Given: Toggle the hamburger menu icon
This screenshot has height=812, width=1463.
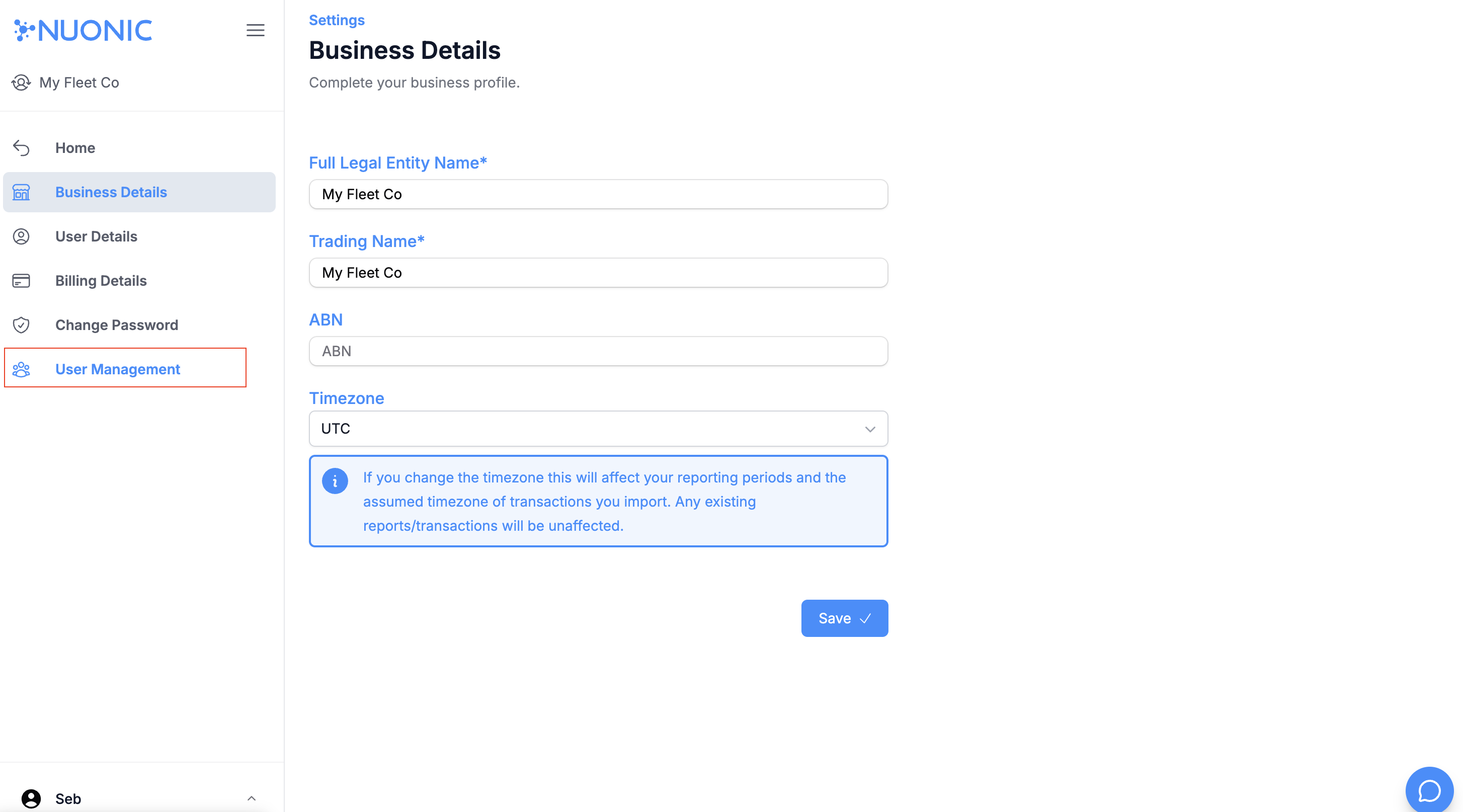Looking at the screenshot, I should point(256,30).
